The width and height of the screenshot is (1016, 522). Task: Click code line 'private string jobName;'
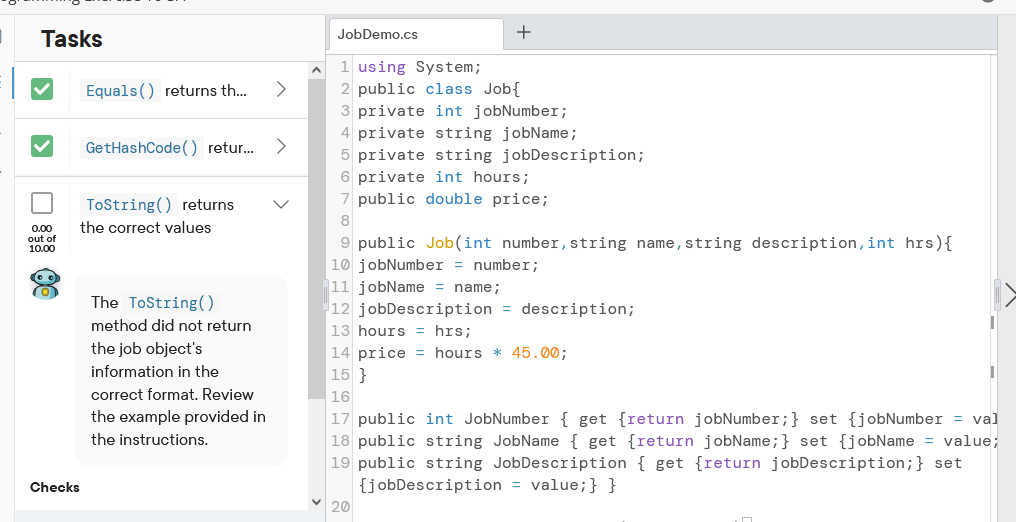click(x=468, y=133)
